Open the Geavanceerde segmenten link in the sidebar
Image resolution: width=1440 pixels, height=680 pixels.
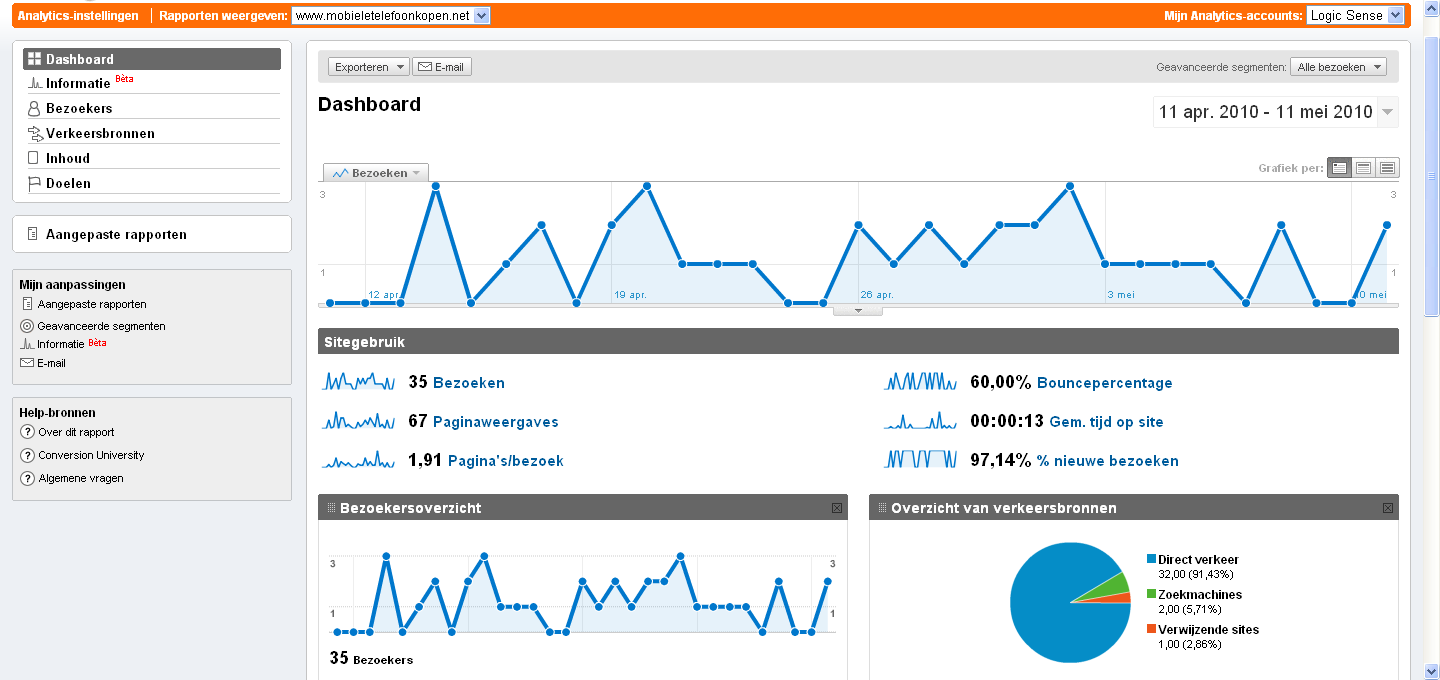(x=101, y=326)
